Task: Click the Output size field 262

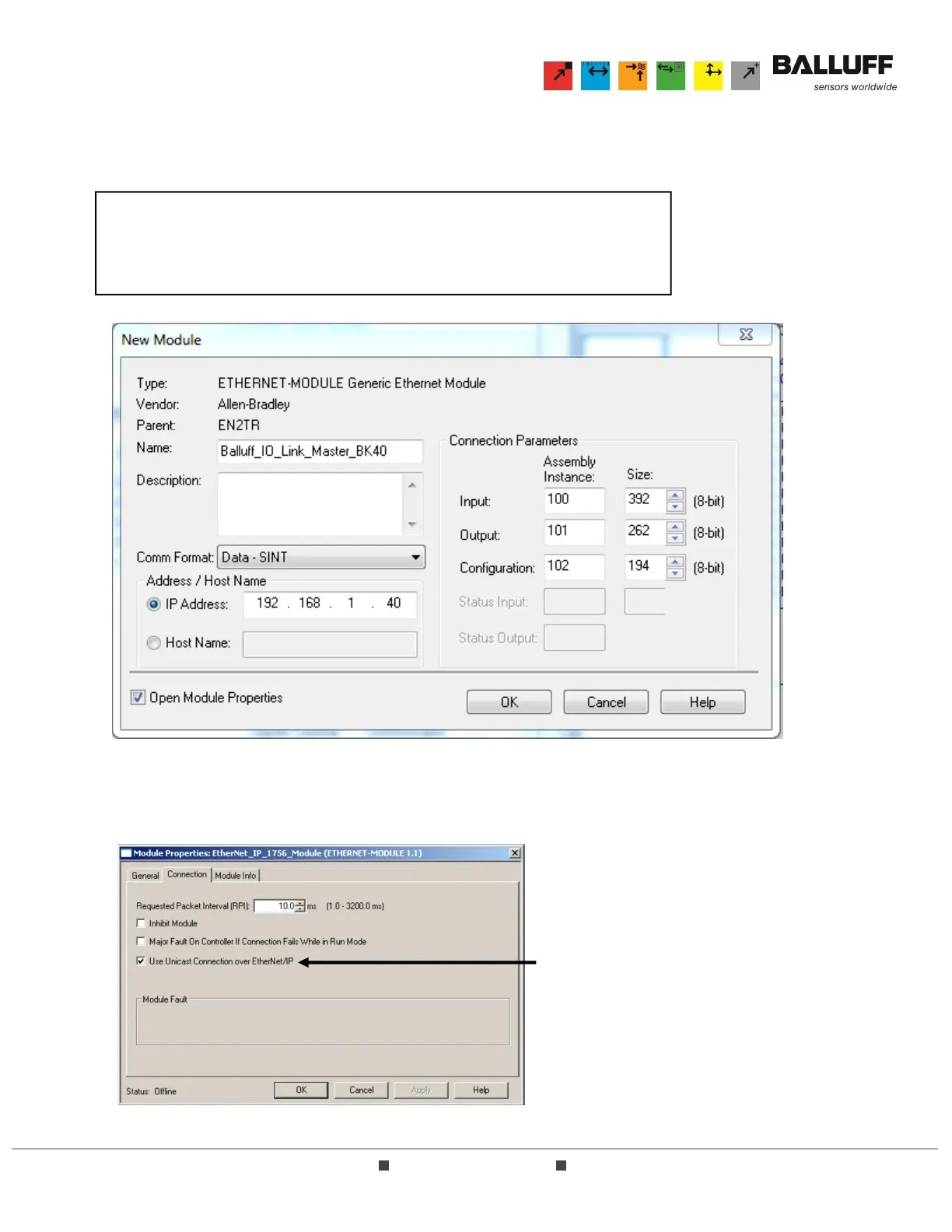Action: click(645, 532)
